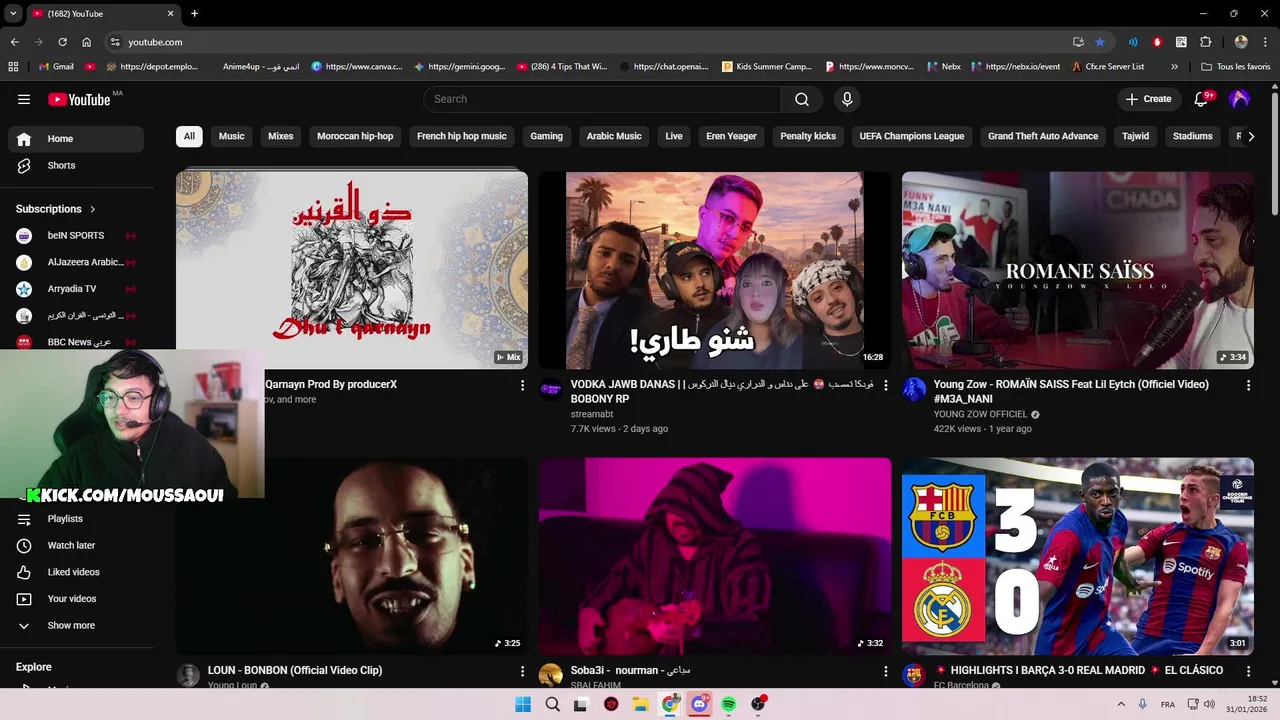Open Your videos in sidebar
This screenshot has width=1280, height=720.
point(76,599)
